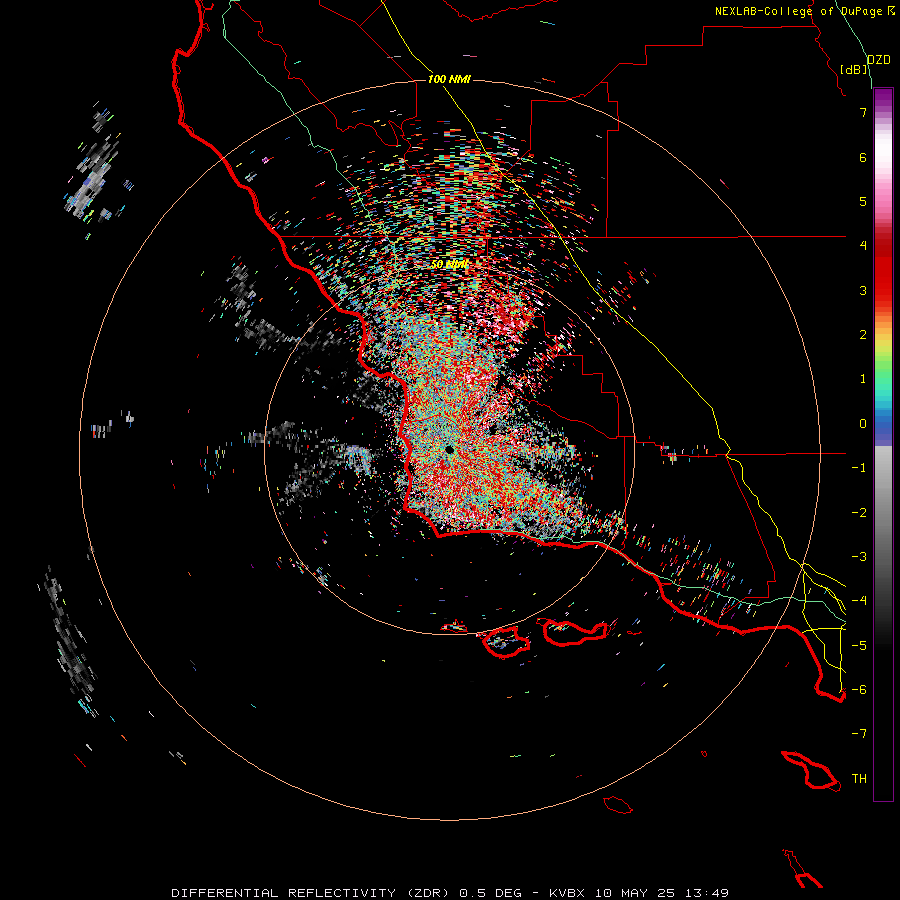Click the 7 dB tick label
The height and width of the screenshot is (900, 900).
click(863, 112)
